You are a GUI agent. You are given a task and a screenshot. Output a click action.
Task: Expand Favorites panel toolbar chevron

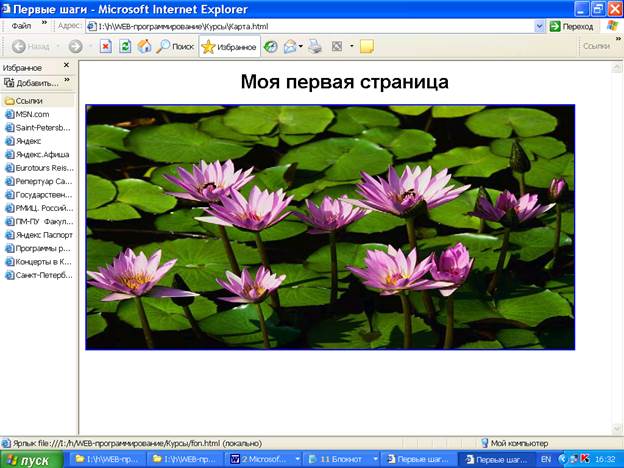(67, 80)
